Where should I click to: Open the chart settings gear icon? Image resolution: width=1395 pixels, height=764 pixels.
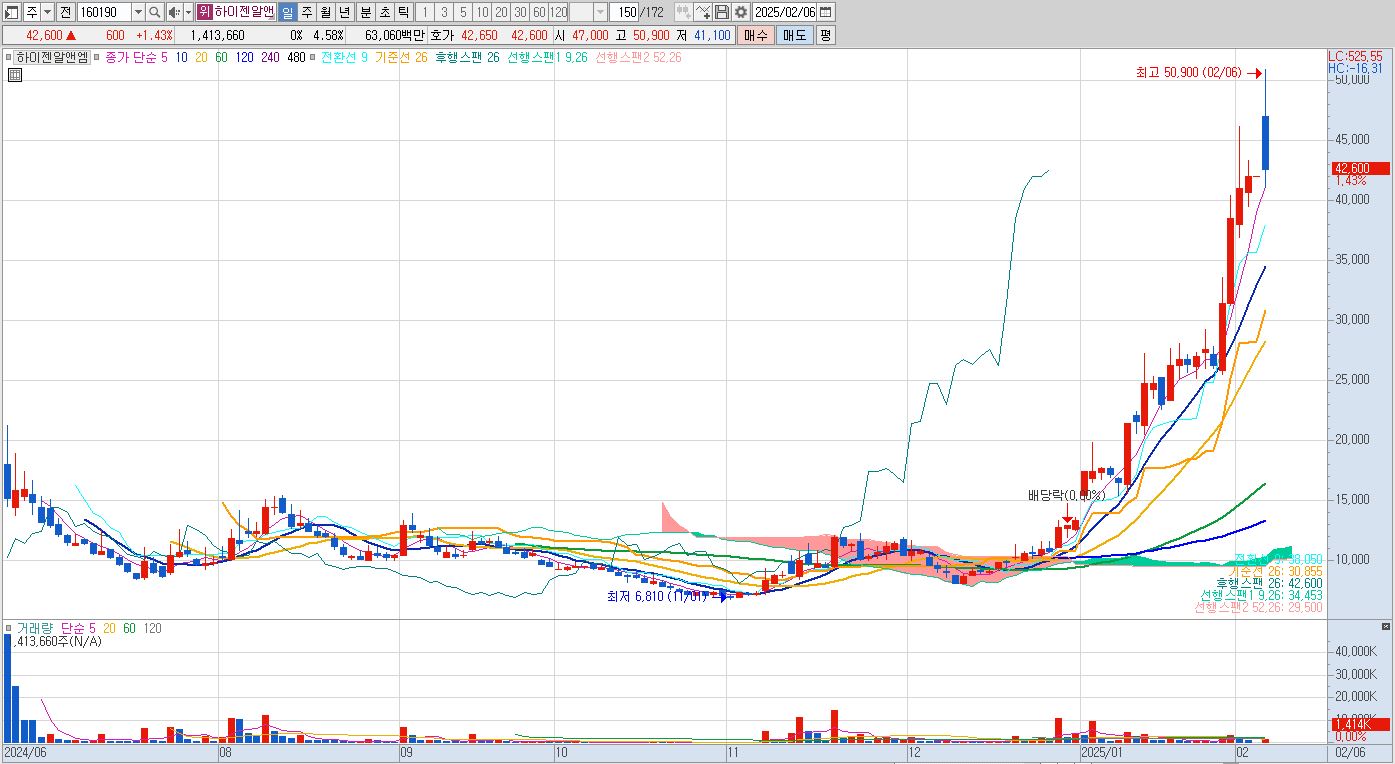(x=740, y=12)
